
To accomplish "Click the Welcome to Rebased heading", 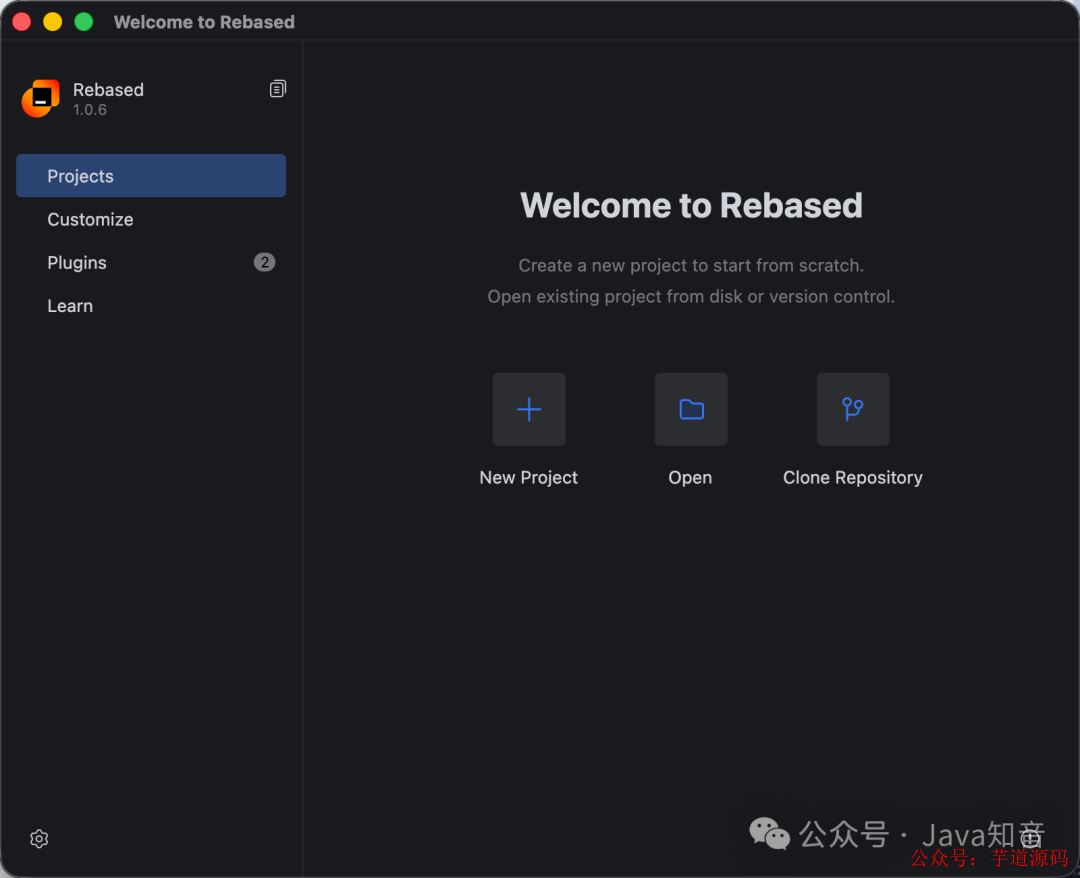I will point(691,205).
